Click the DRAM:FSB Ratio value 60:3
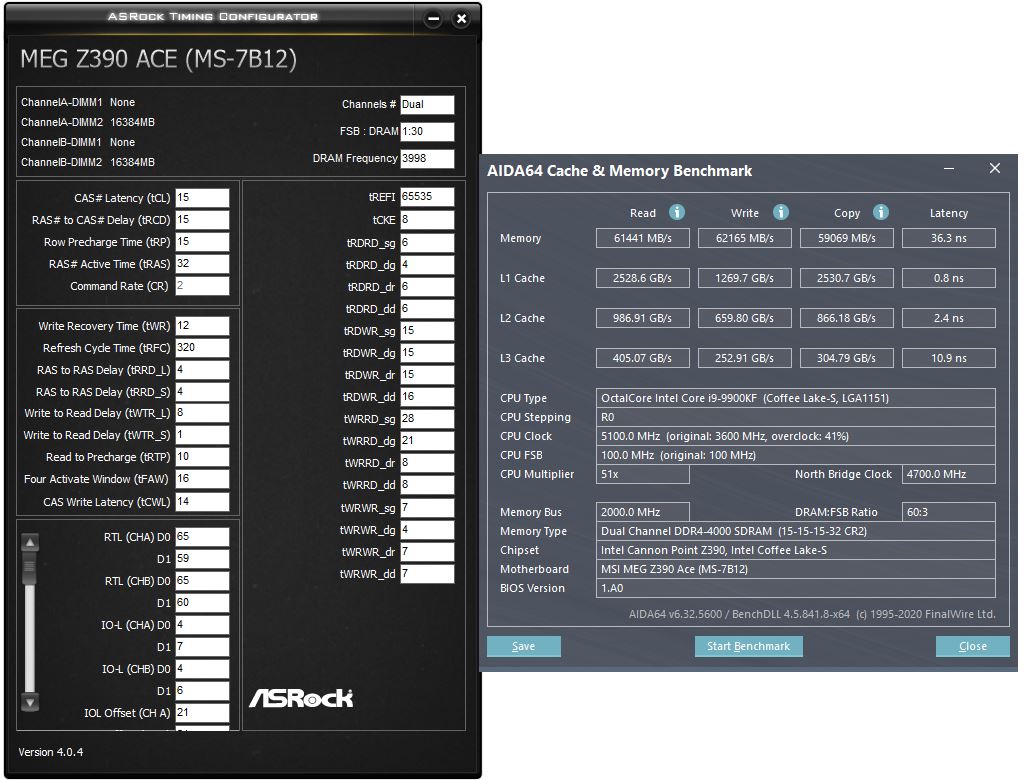1024x780 pixels. pos(948,512)
